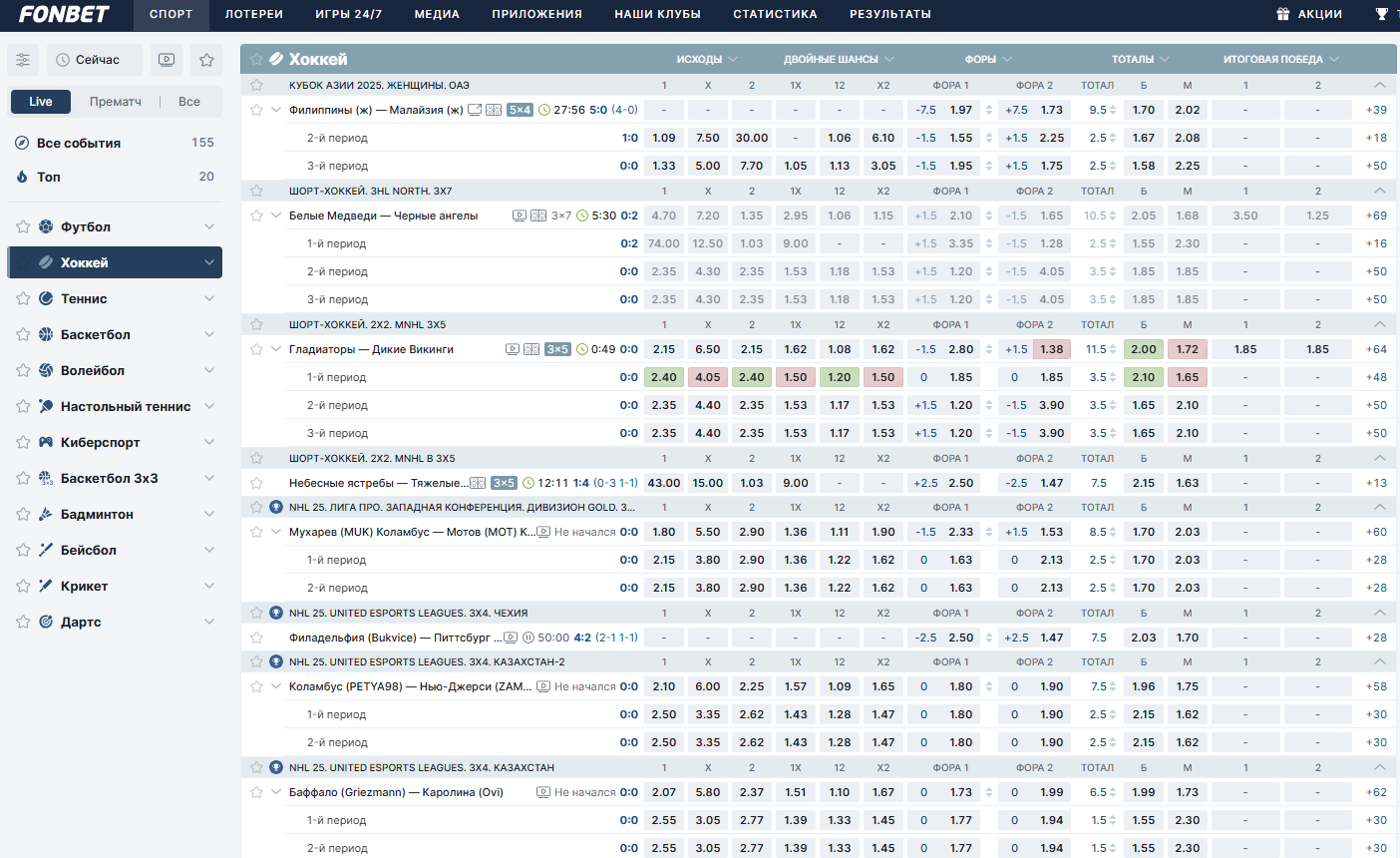This screenshot has height=858, width=1400.
Task: Click the Сейчас time filter button
Action: point(95,60)
